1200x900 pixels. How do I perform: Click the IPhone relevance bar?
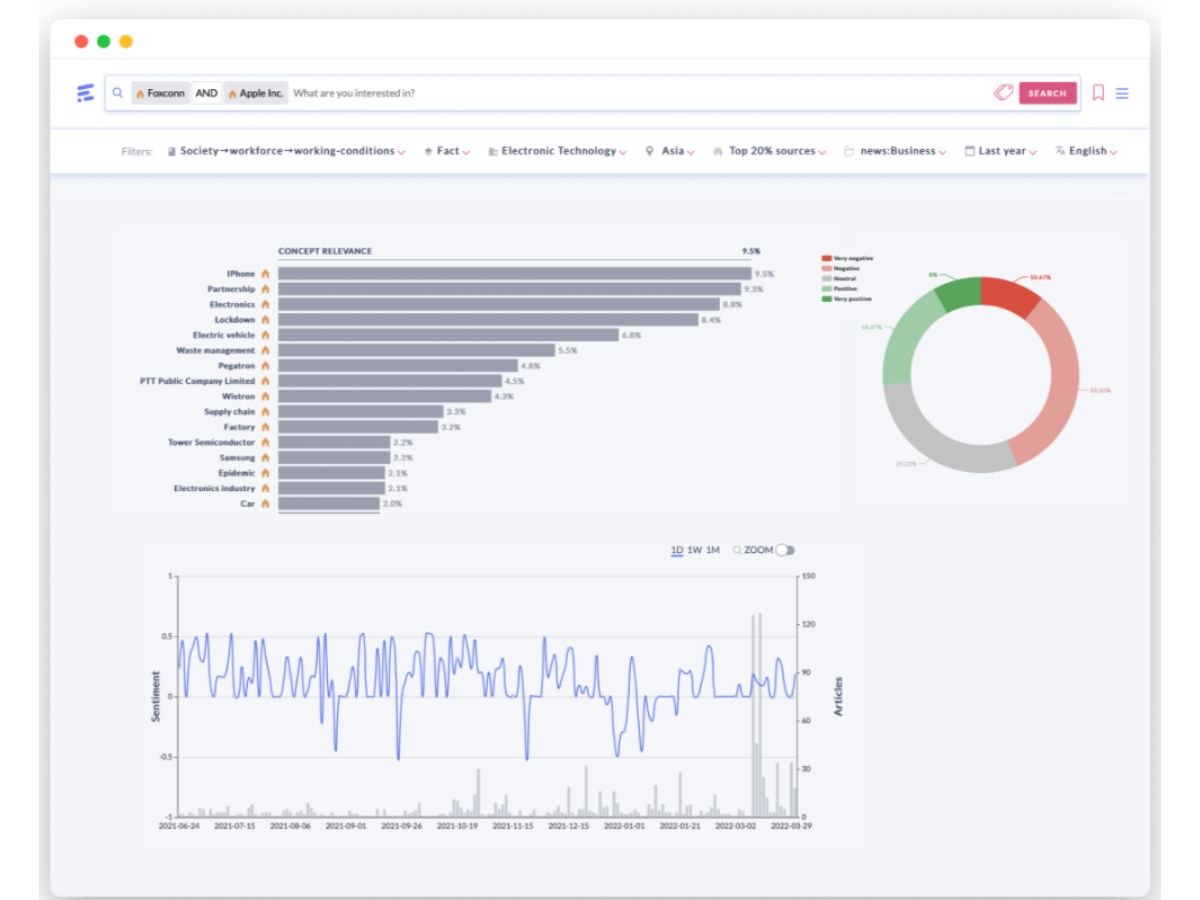[x=514, y=273]
